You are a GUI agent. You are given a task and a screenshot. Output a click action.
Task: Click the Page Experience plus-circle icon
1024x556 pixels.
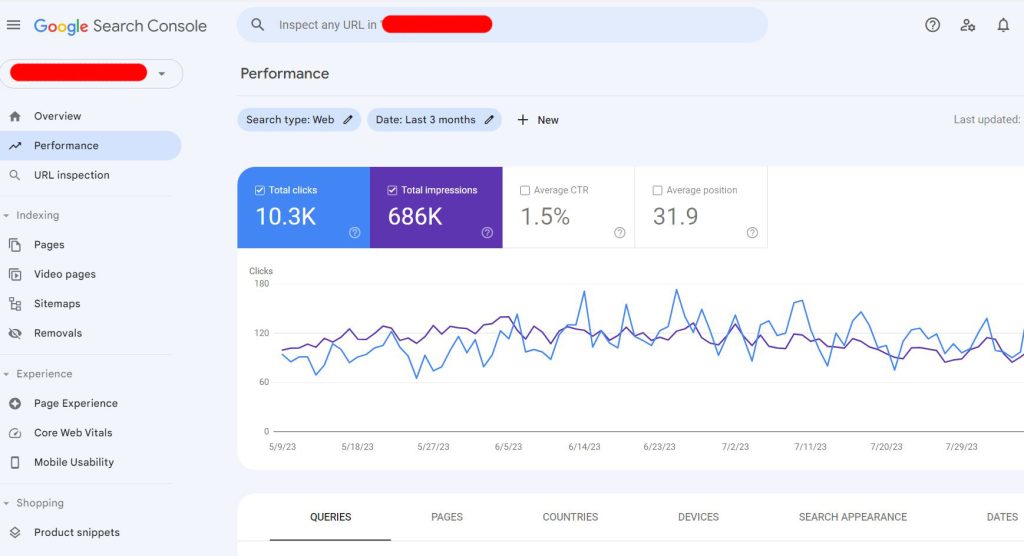(x=15, y=404)
